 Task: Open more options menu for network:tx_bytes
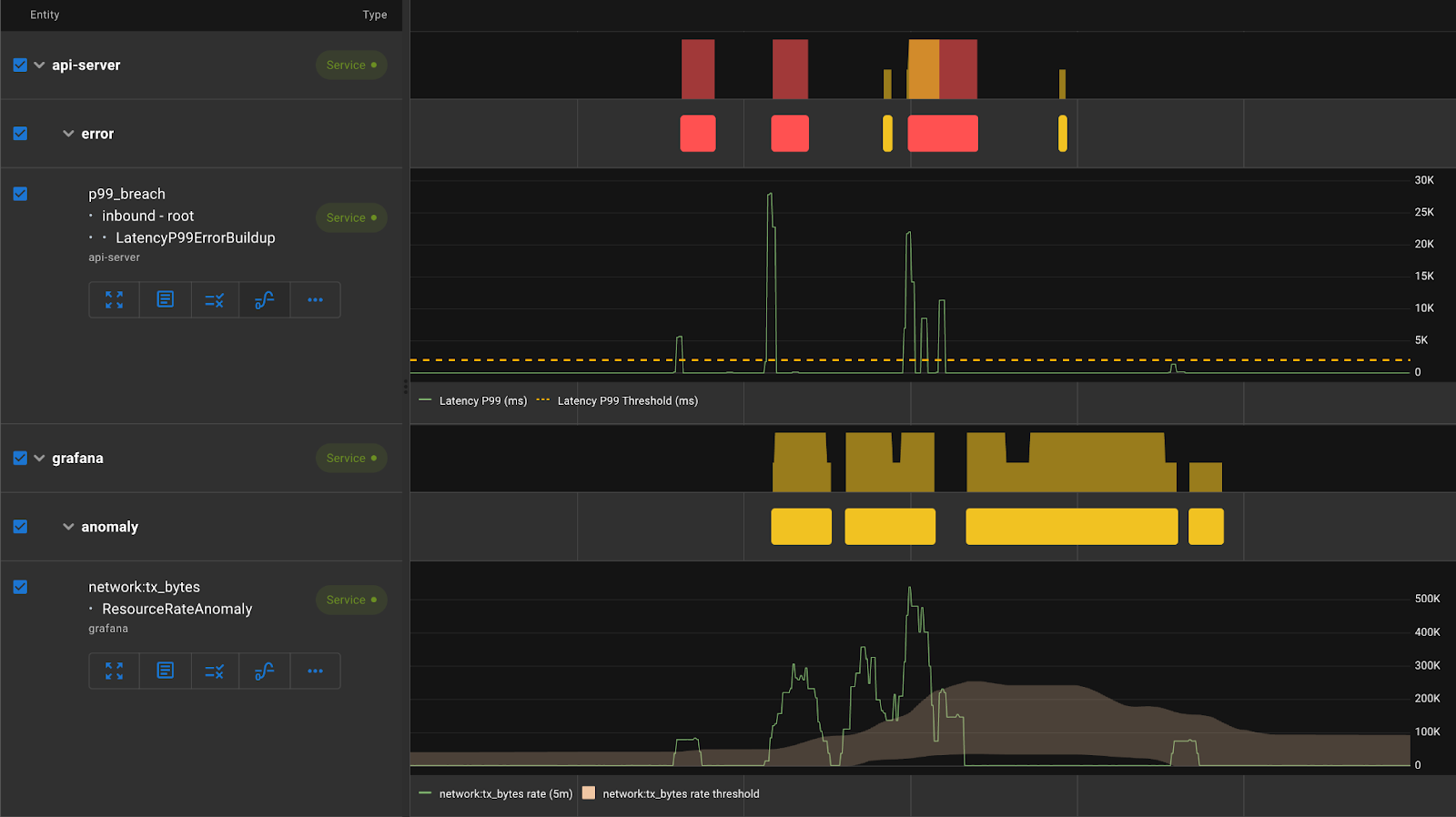tap(315, 671)
